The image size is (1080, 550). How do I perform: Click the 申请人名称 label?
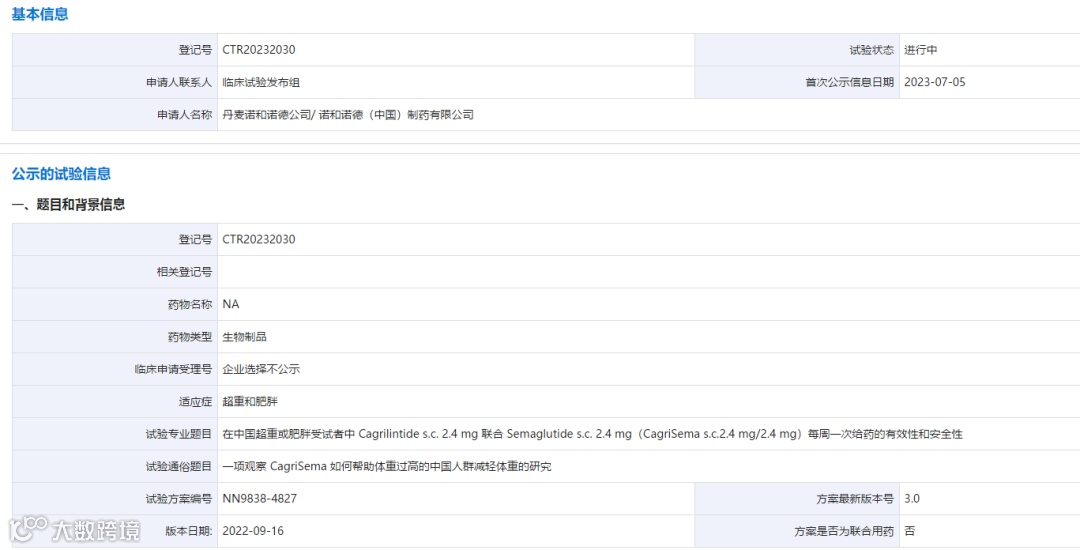(185, 115)
